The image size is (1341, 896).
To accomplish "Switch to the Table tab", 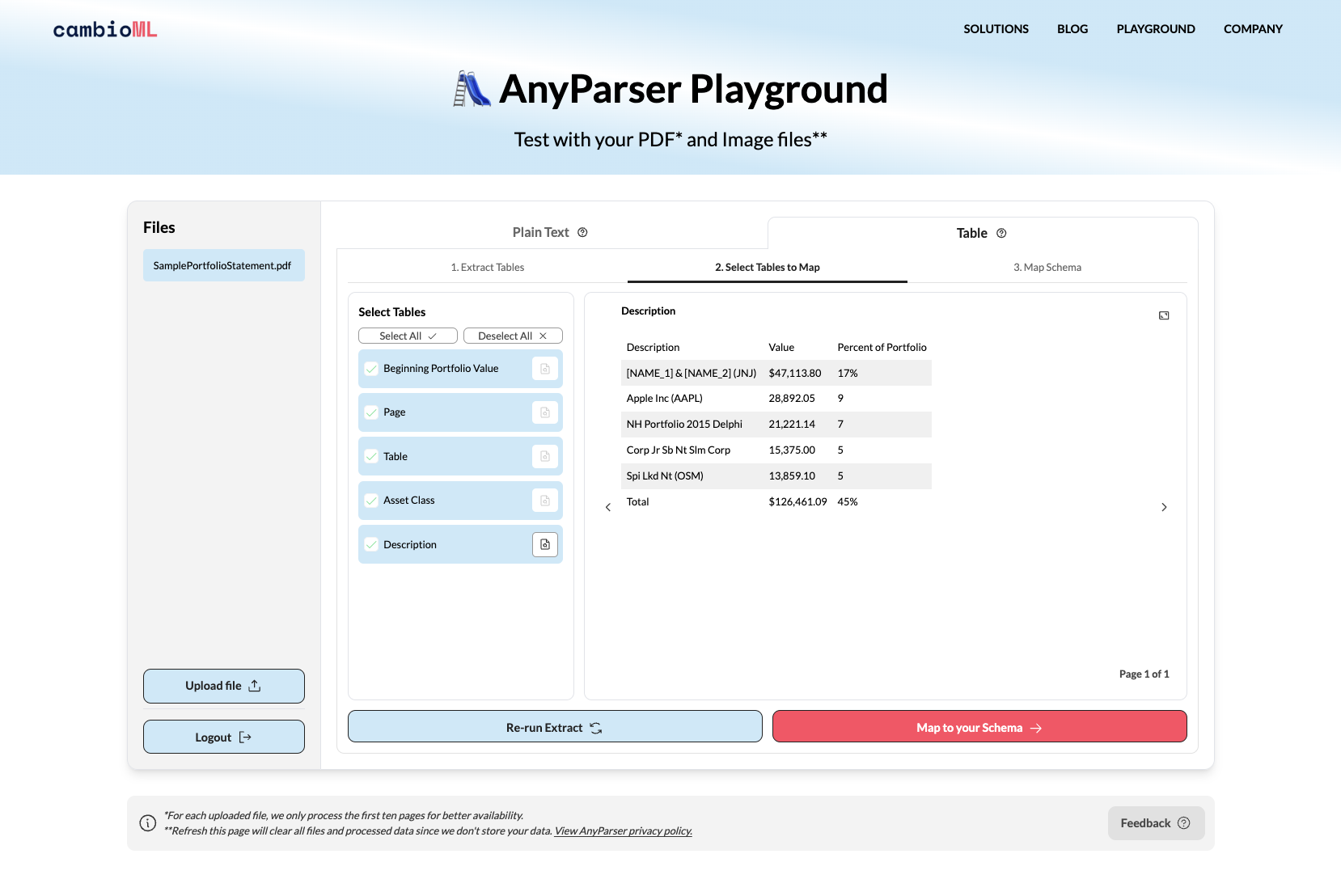I will coord(982,233).
